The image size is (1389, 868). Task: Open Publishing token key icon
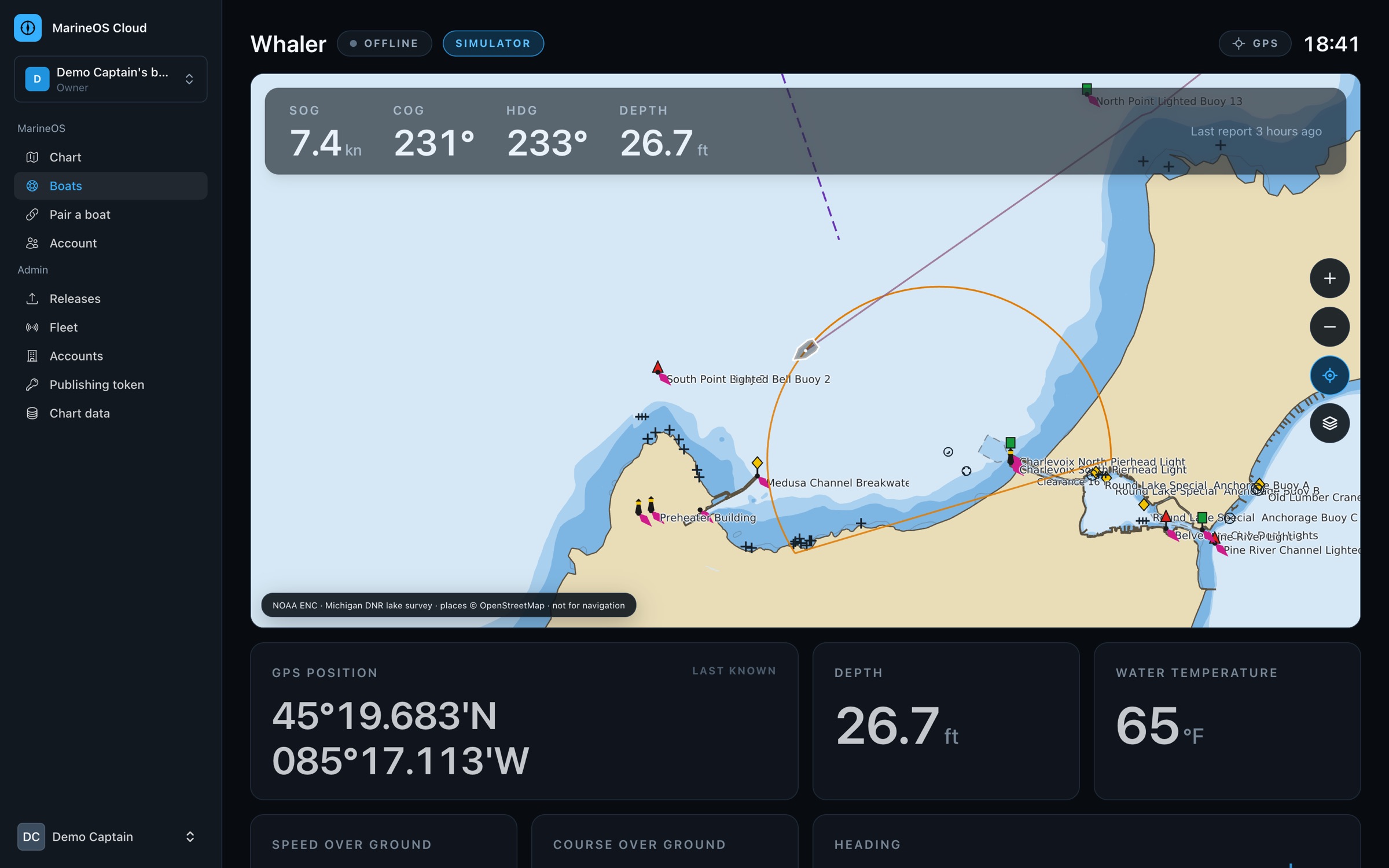click(32, 385)
